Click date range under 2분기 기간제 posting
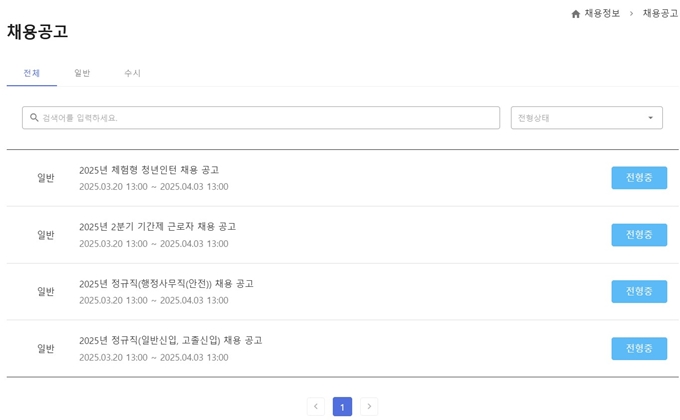Image resolution: width=680 pixels, height=420 pixels. (154, 244)
